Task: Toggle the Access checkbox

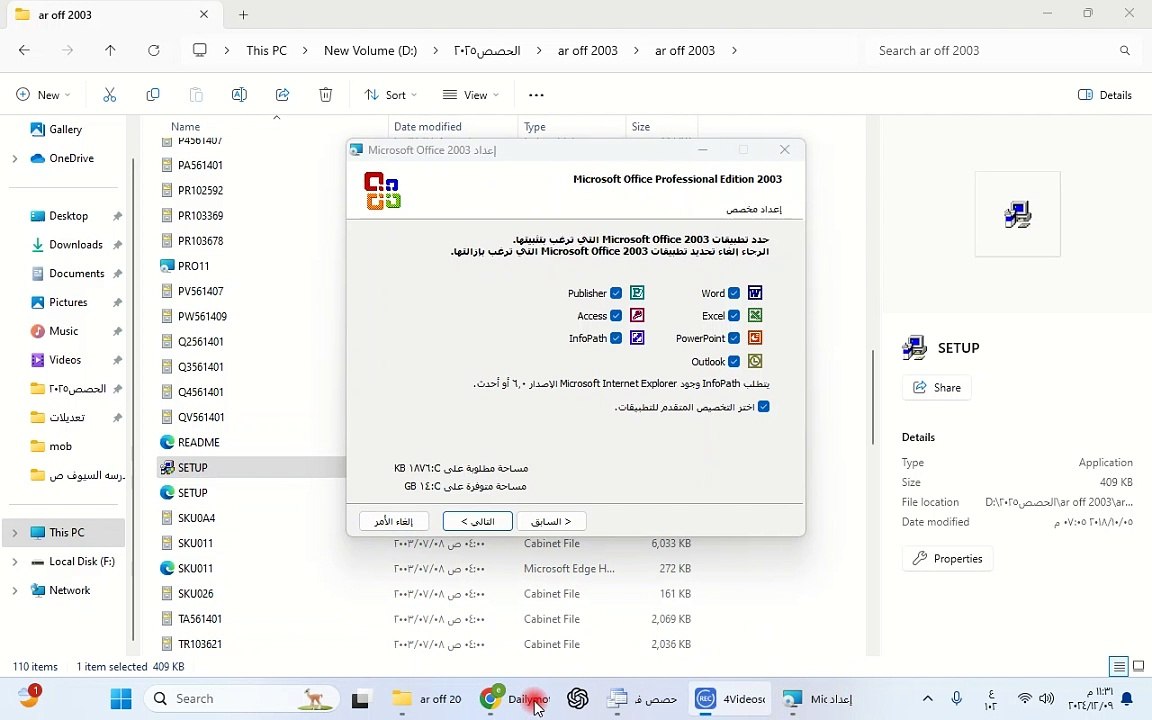Action: click(x=616, y=316)
